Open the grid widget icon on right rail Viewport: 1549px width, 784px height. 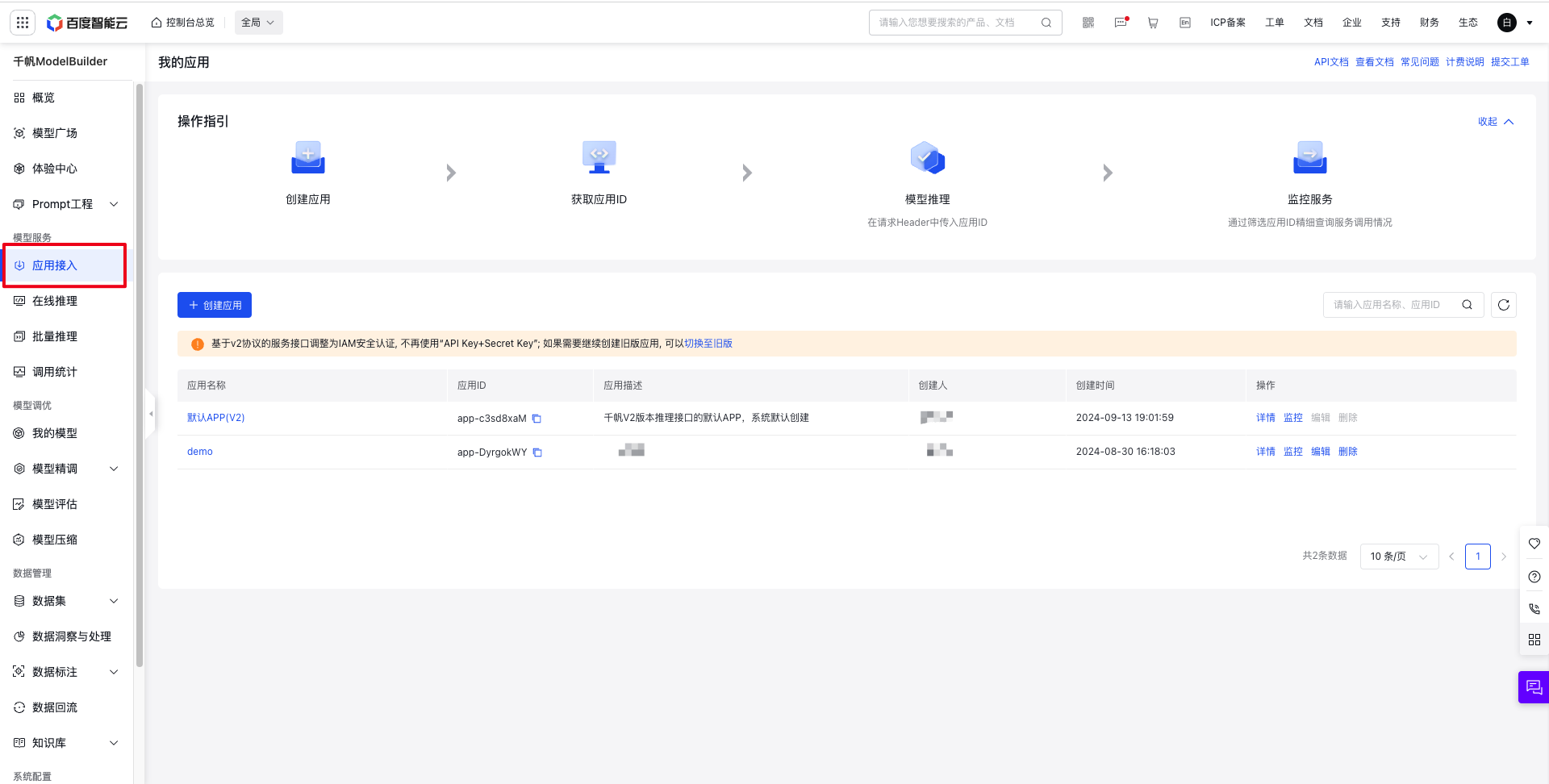1534,640
